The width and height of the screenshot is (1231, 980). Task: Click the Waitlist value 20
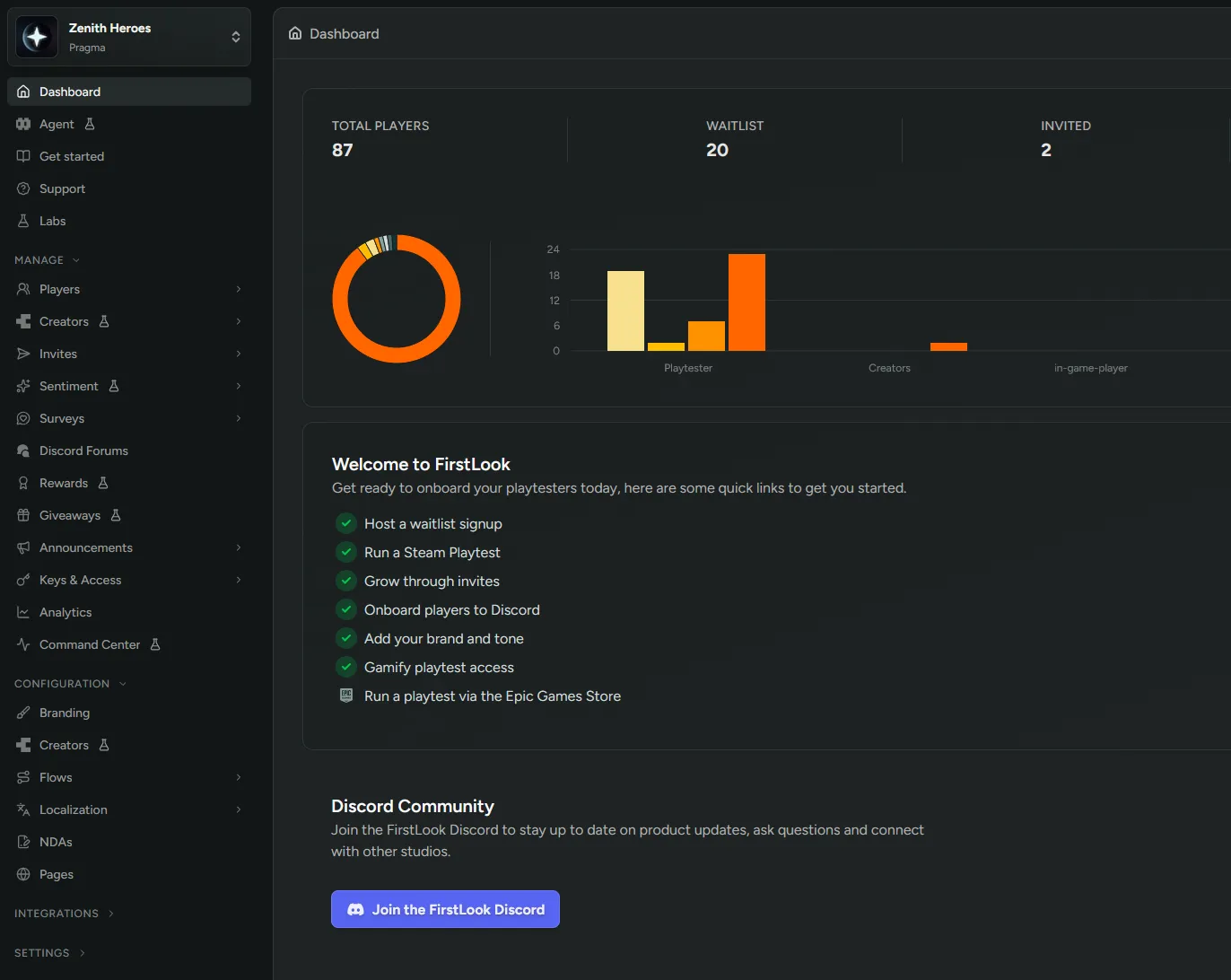[717, 150]
